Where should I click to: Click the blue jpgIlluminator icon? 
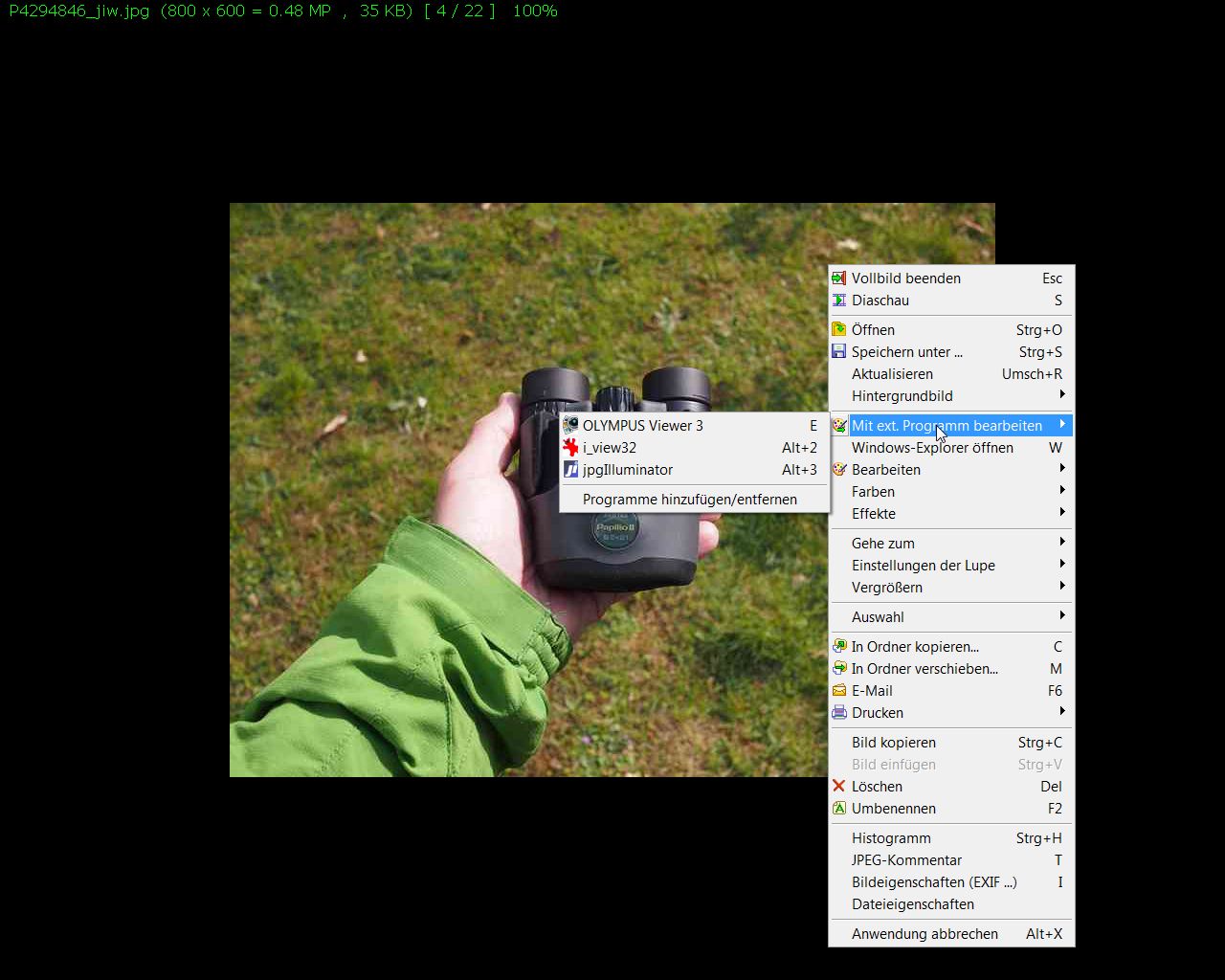pos(570,470)
